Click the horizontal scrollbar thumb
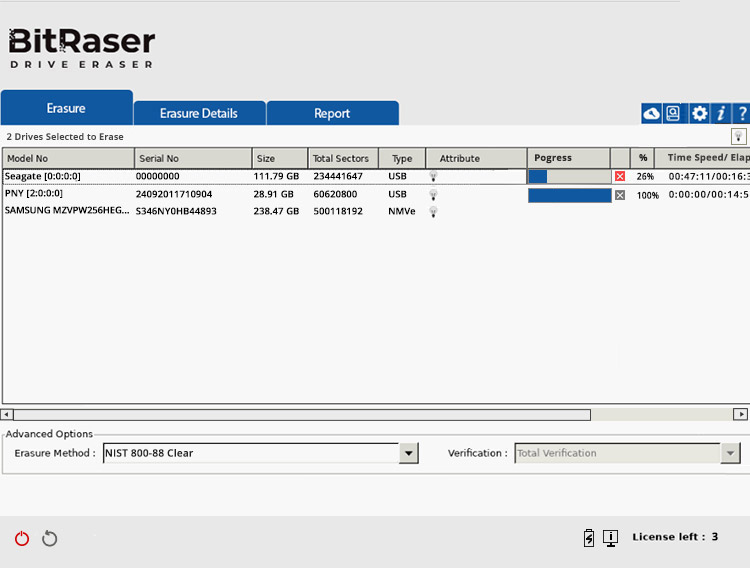Viewport: 750px width, 568px height. coord(302,414)
